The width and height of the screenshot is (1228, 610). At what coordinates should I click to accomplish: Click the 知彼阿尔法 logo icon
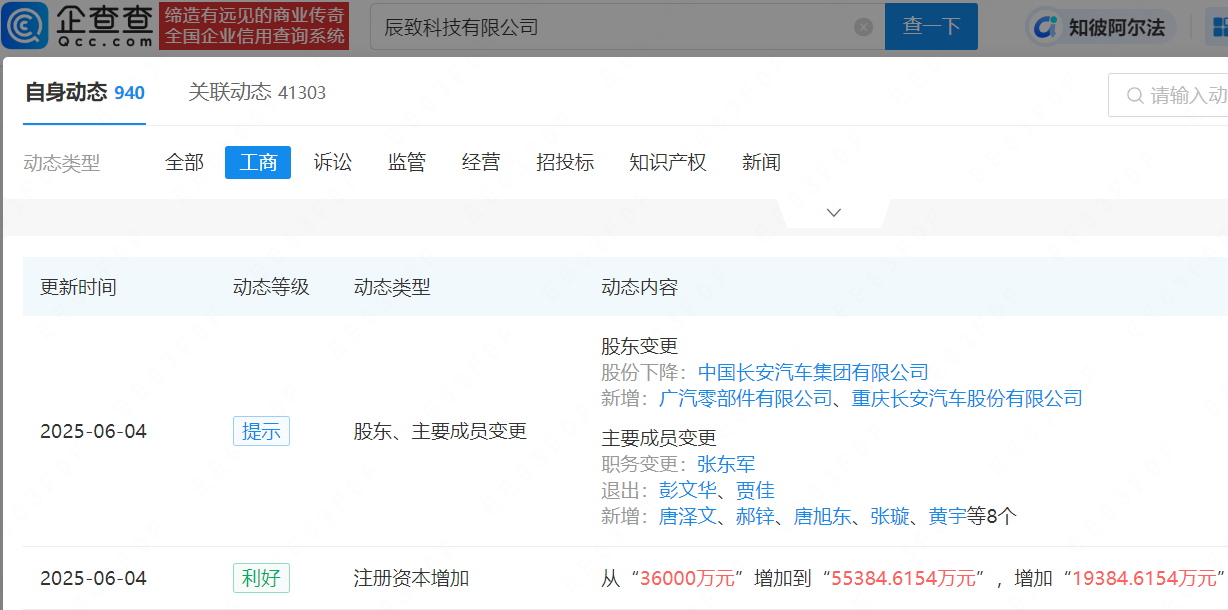(x=1047, y=27)
